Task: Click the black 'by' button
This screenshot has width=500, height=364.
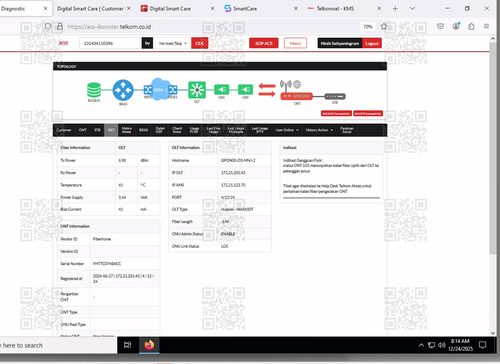Action: (x=147, y=43)
